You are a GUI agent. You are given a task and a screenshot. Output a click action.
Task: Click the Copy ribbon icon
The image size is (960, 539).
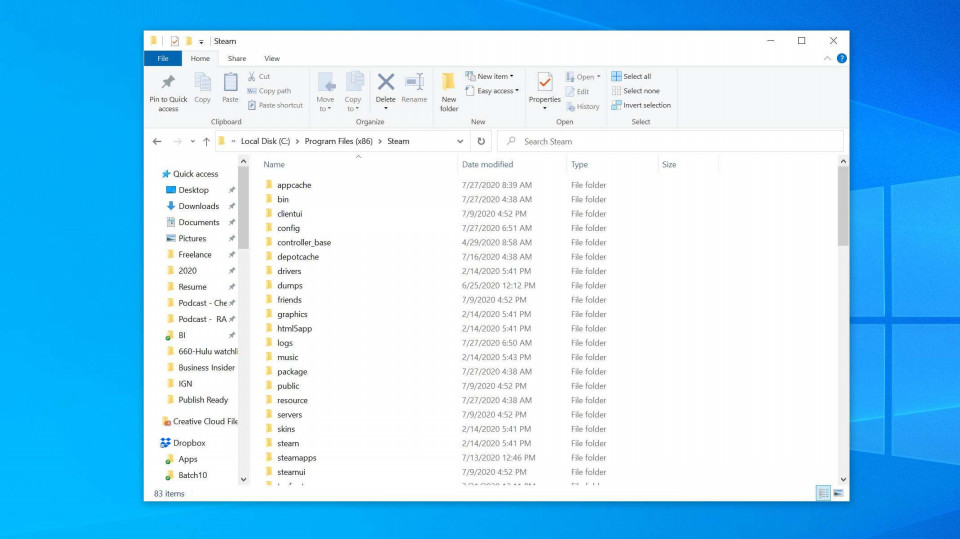coord(203,82)
